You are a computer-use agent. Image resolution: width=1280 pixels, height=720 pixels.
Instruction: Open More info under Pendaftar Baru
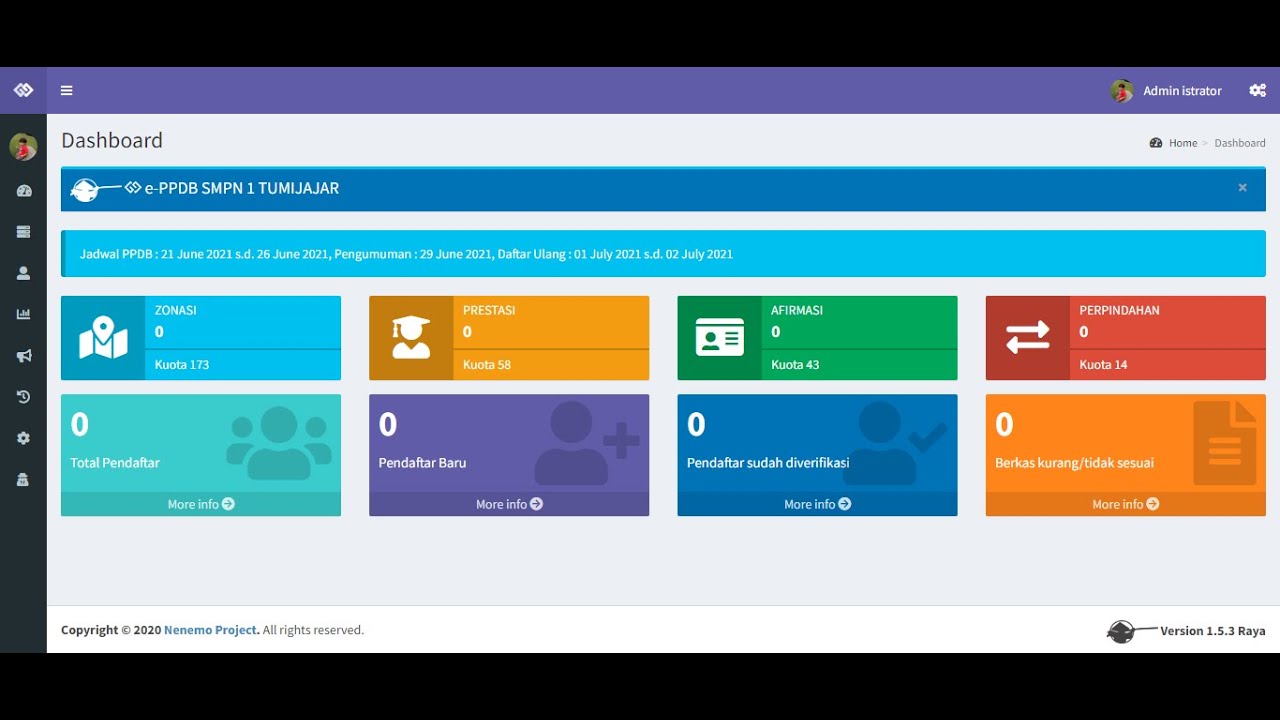point(509,504)
